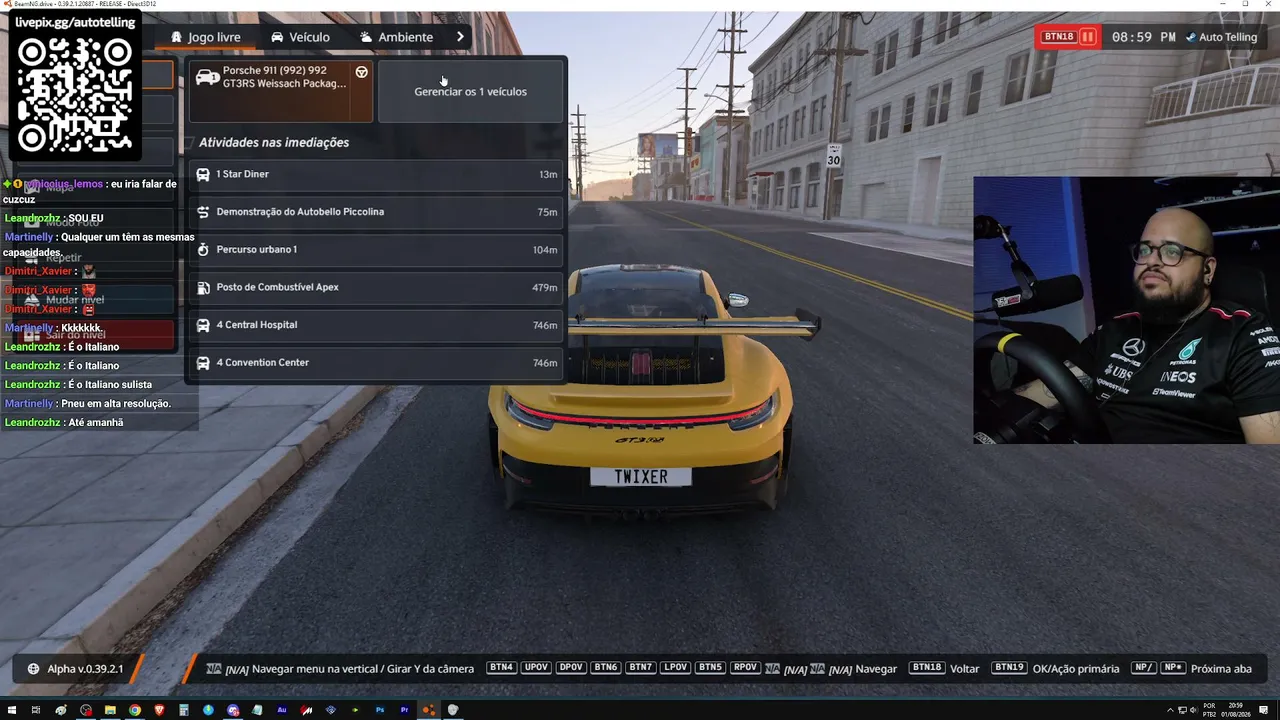1280x720 pixels.
Task: Click the red BTN18 pause indicator
Action: (x=1068, y=37)
